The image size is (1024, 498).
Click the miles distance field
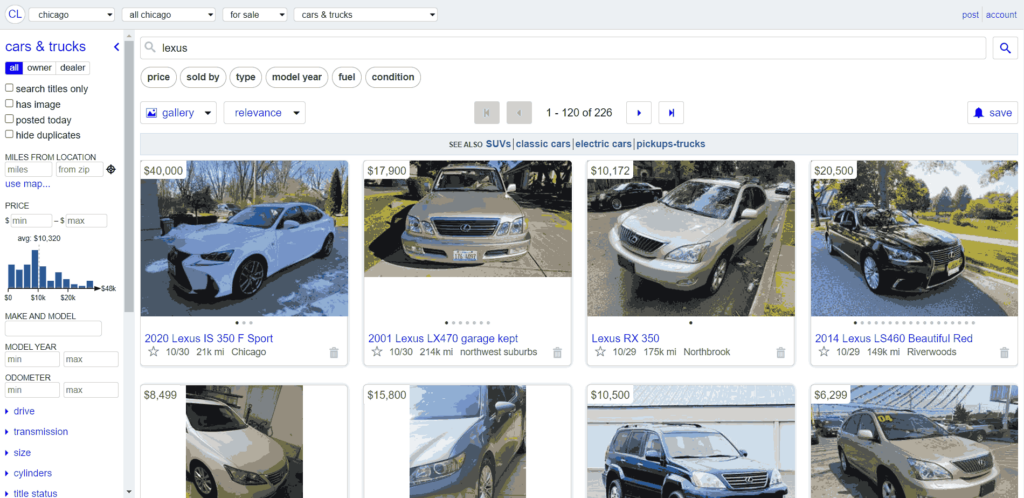point(28,170)
